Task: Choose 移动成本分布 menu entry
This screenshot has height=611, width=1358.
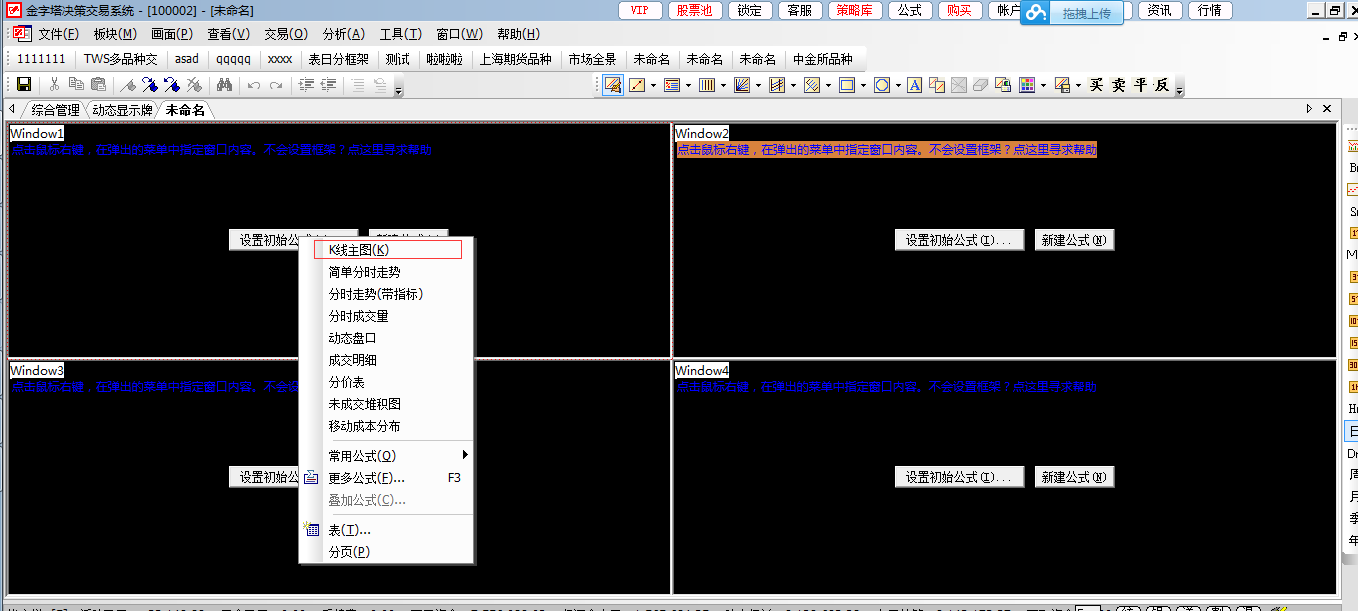Action: point(387,426)
